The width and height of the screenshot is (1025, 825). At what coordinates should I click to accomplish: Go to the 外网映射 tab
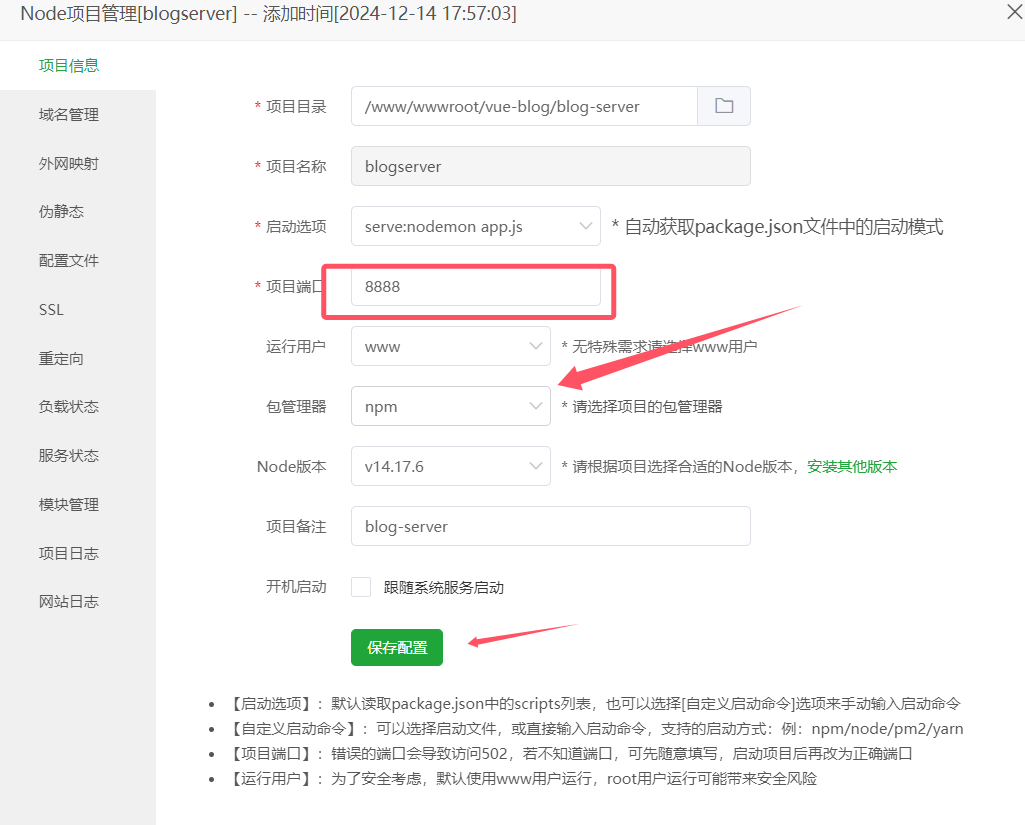69,164
